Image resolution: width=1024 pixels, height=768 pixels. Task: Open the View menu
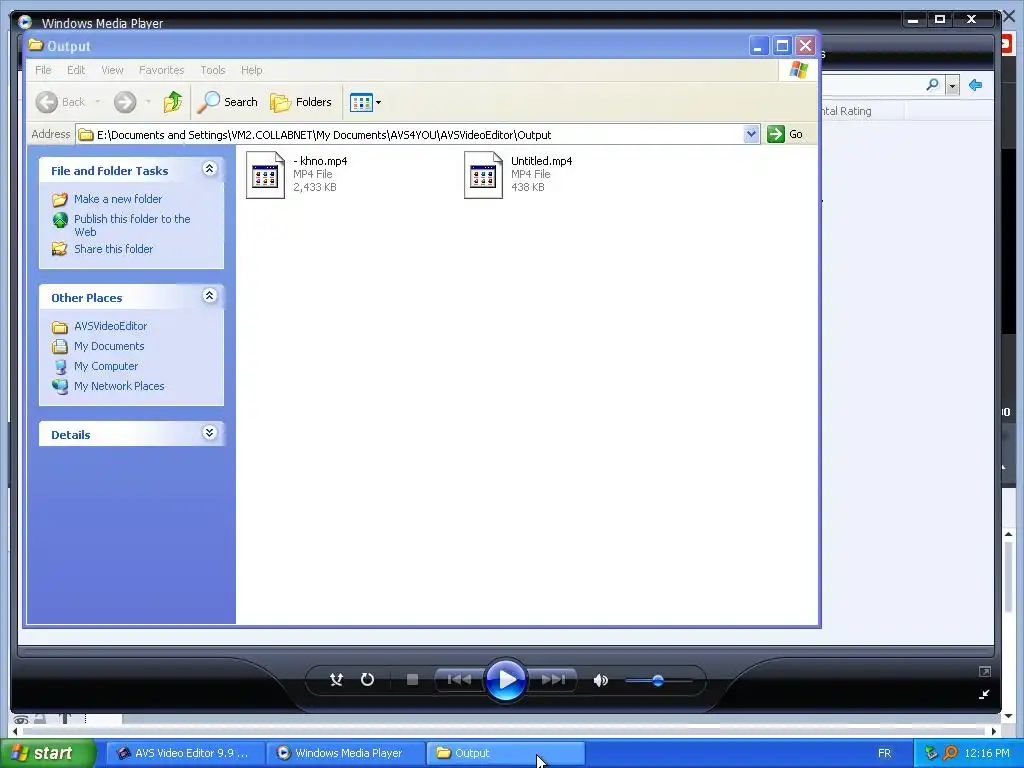[112, 70]
